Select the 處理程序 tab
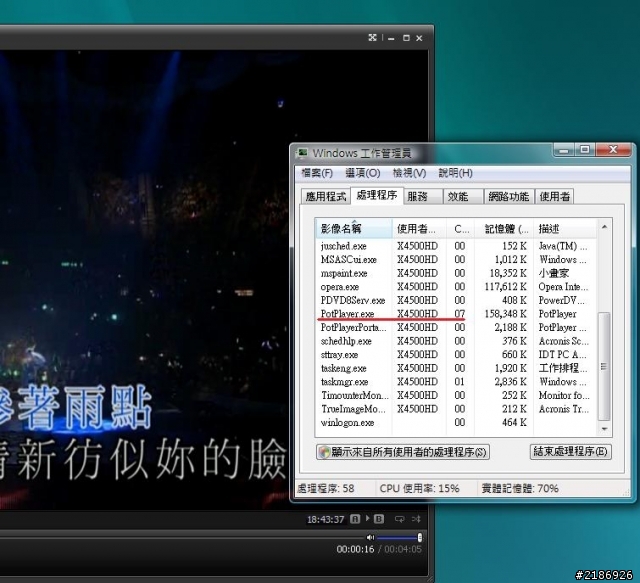640x583 pixels. tap(377, 195)
